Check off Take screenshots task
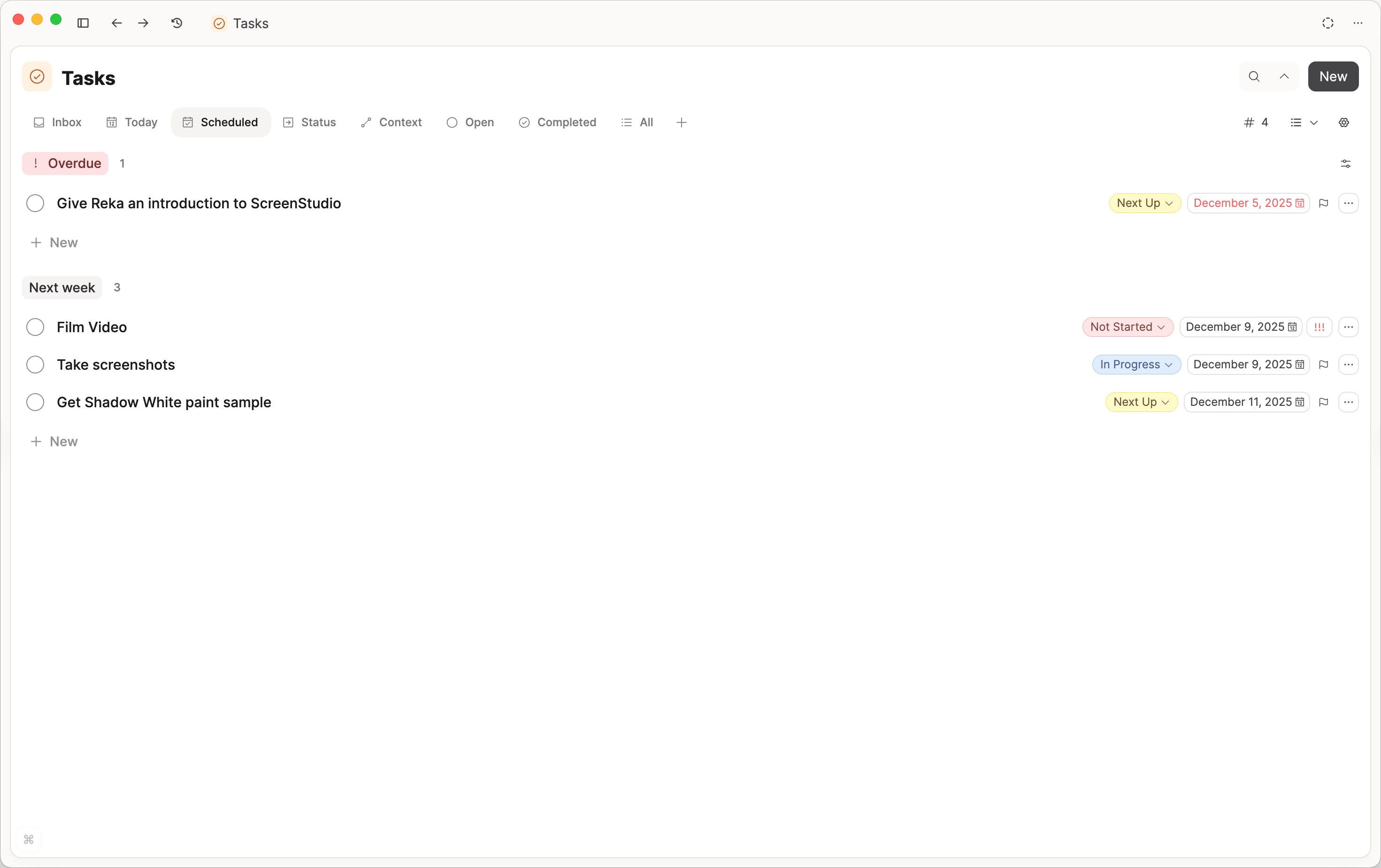Screen dimensions: 1381x868 pyautogui.click(x=36, y=365)
